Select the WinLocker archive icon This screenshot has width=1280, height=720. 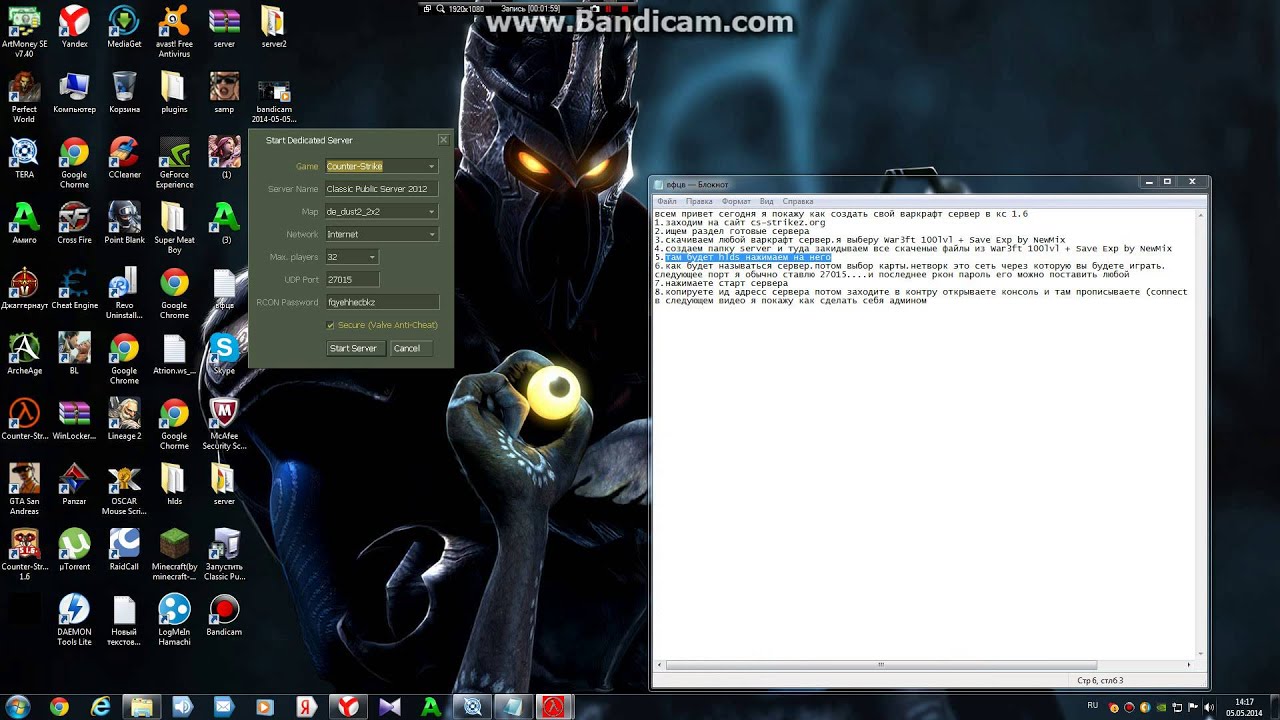pyautogui.click(x=74, y=418)
